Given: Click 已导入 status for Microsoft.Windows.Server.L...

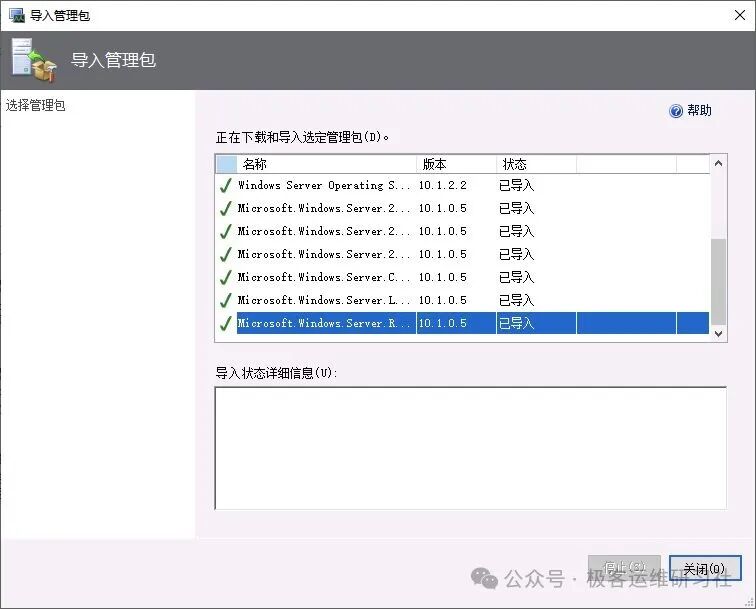Looking at the screenshot, I should tap(516, 300).
